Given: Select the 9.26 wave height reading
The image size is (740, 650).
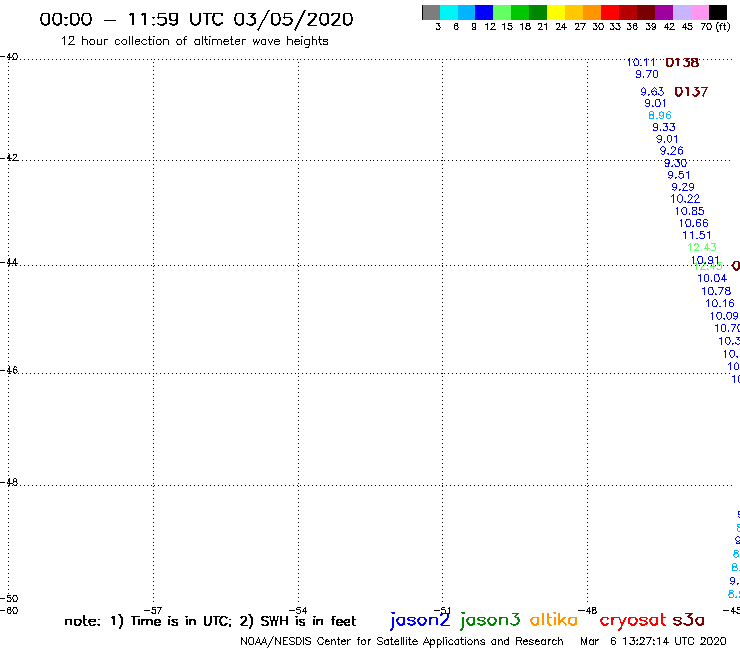Looking at the screenshot, I should (672, 151).
